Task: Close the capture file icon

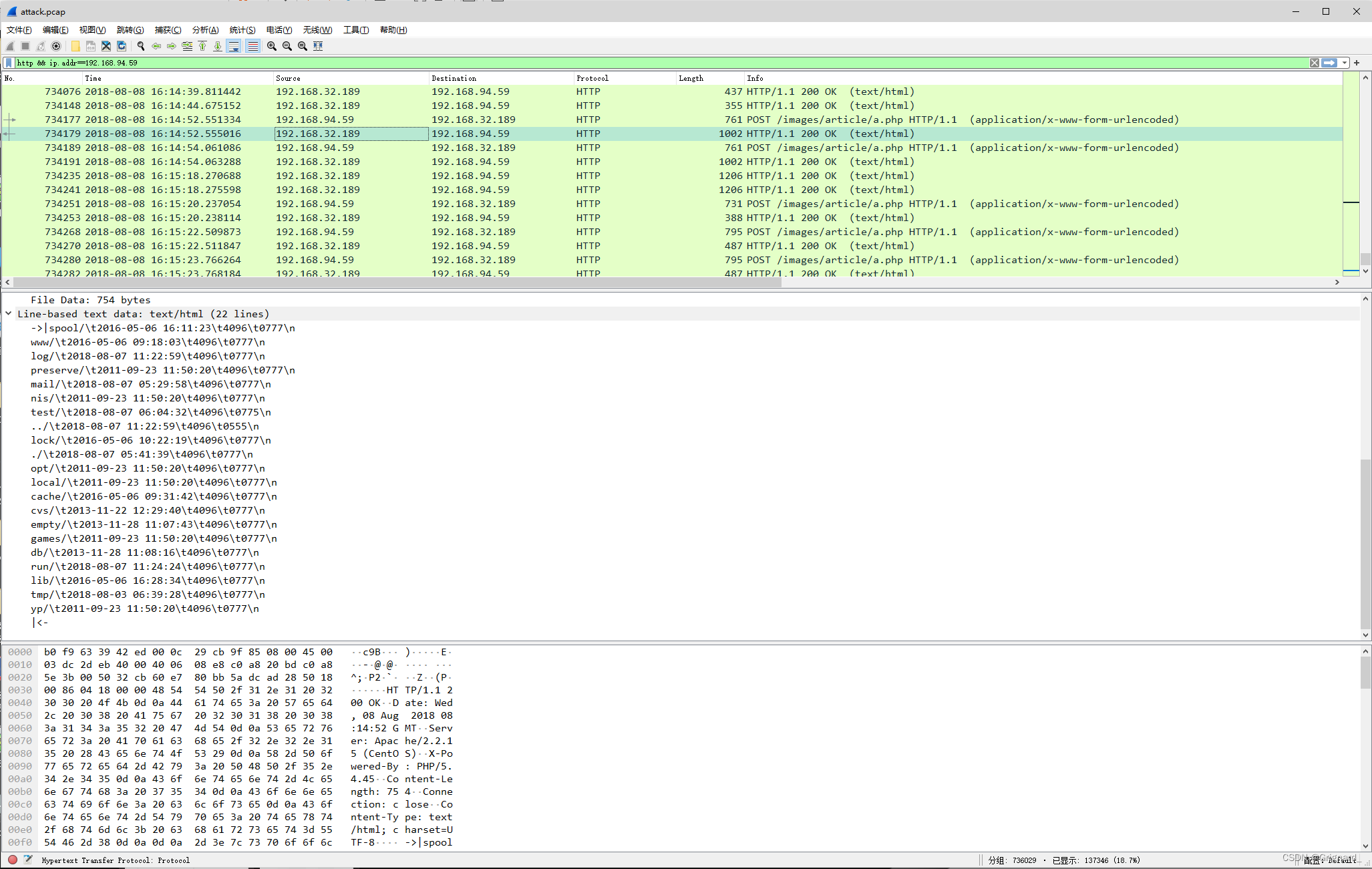Action: pyautogui.click(x=106, y=46)
